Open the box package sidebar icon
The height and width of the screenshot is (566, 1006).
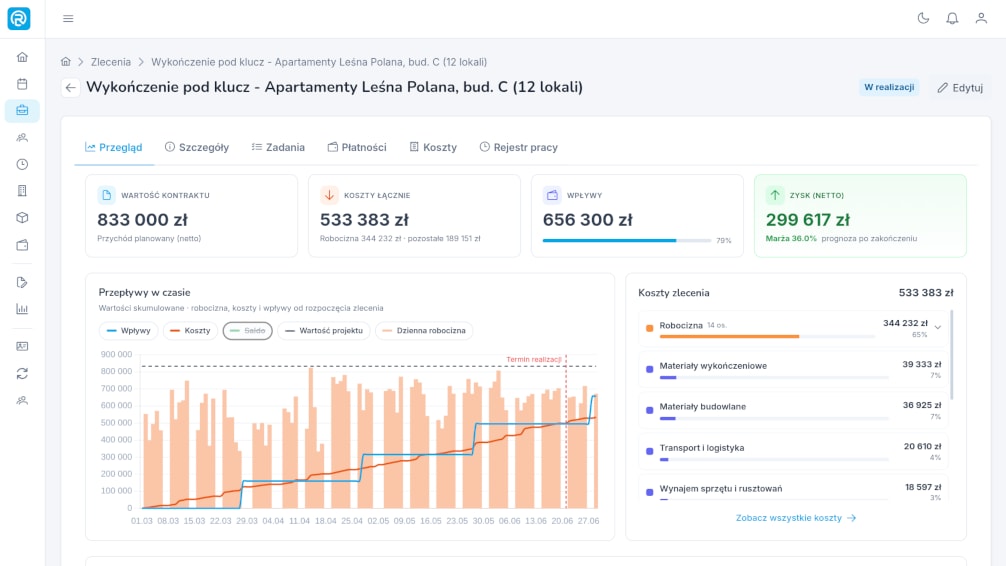point(22,218)
